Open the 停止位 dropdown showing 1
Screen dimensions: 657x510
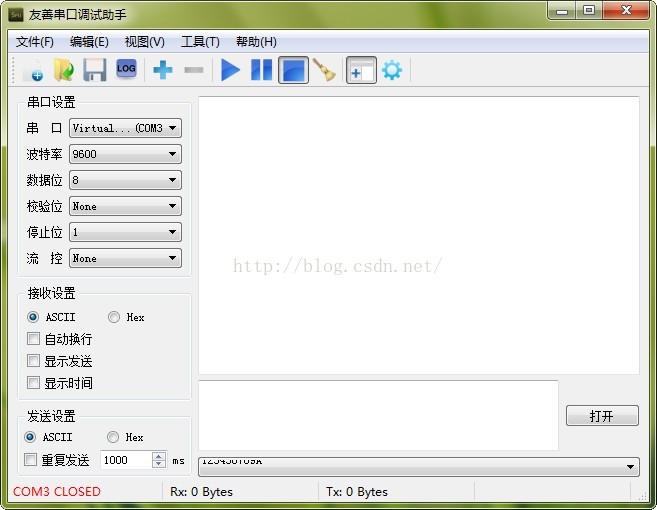125,232
